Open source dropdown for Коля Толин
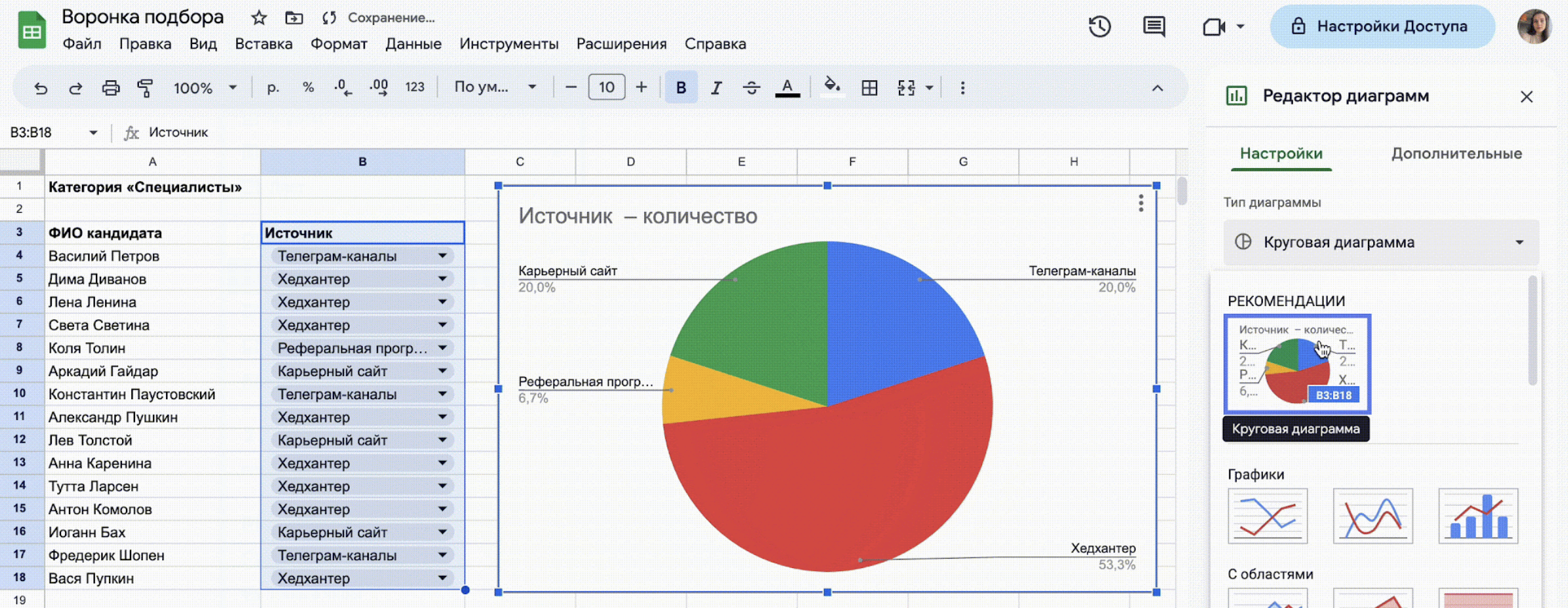 point(443,348)
